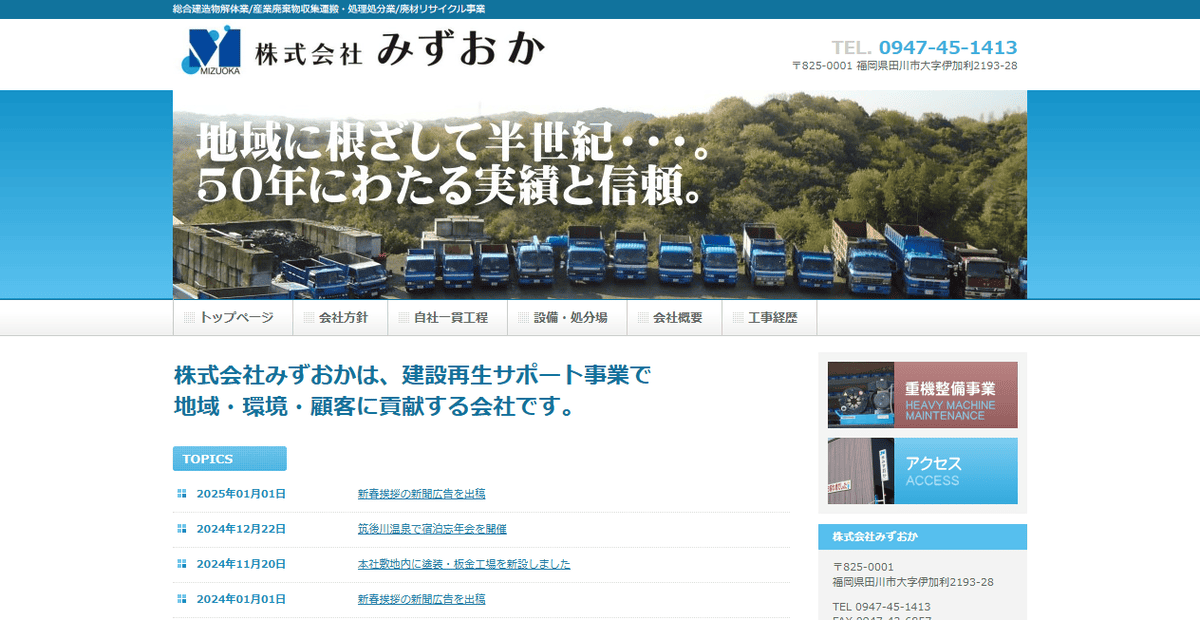The image size is (1200, 620).
Task: Click the truck fleet hero banner image
Action: (599, 195)
